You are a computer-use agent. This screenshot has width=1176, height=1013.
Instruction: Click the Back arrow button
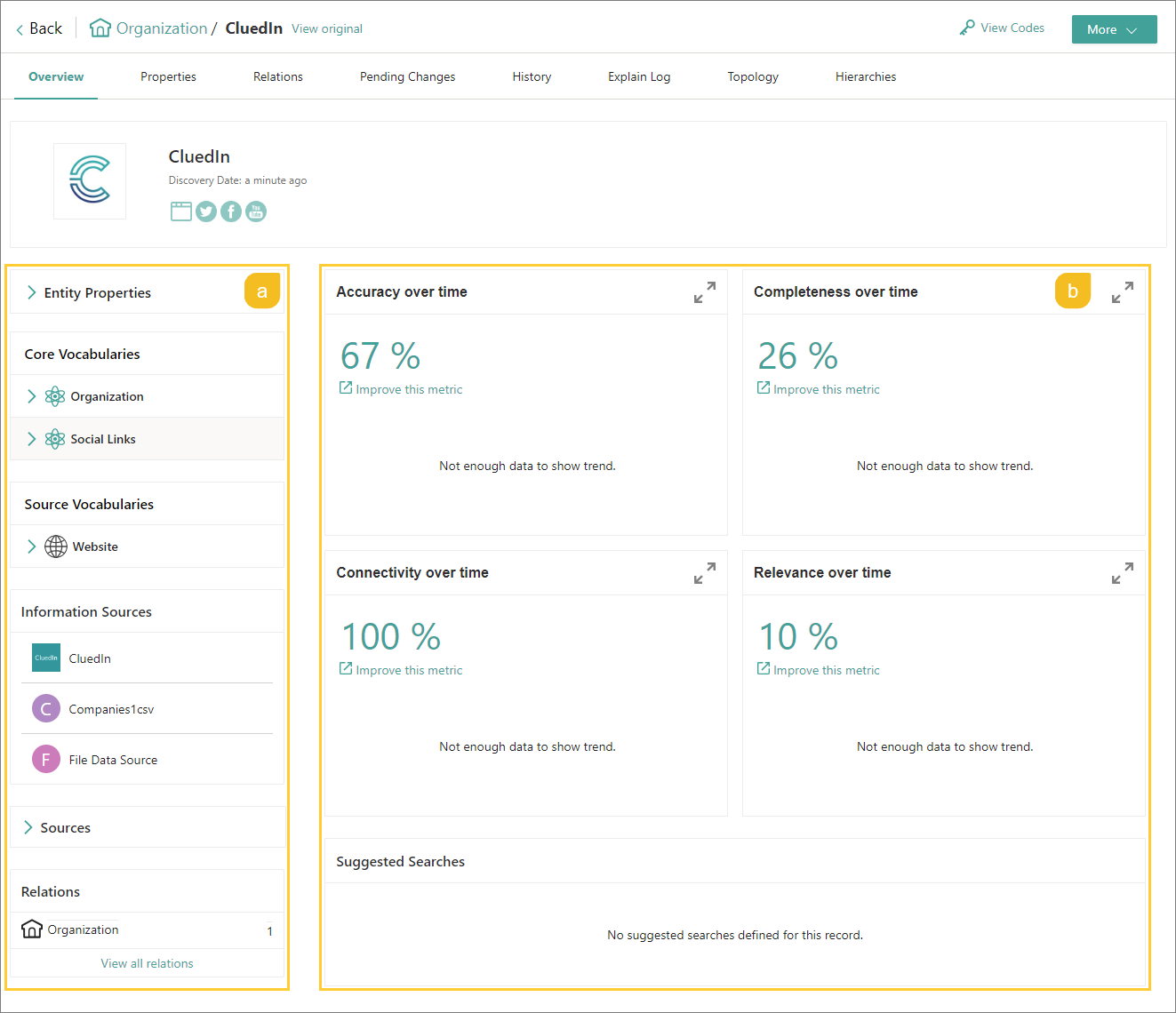point(39,28)
